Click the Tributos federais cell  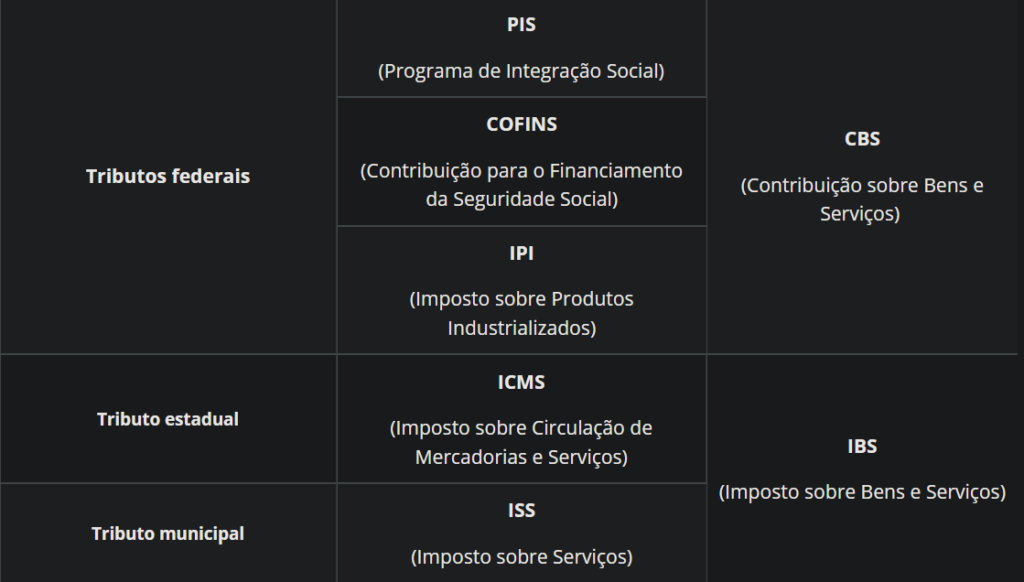point(168,176)
